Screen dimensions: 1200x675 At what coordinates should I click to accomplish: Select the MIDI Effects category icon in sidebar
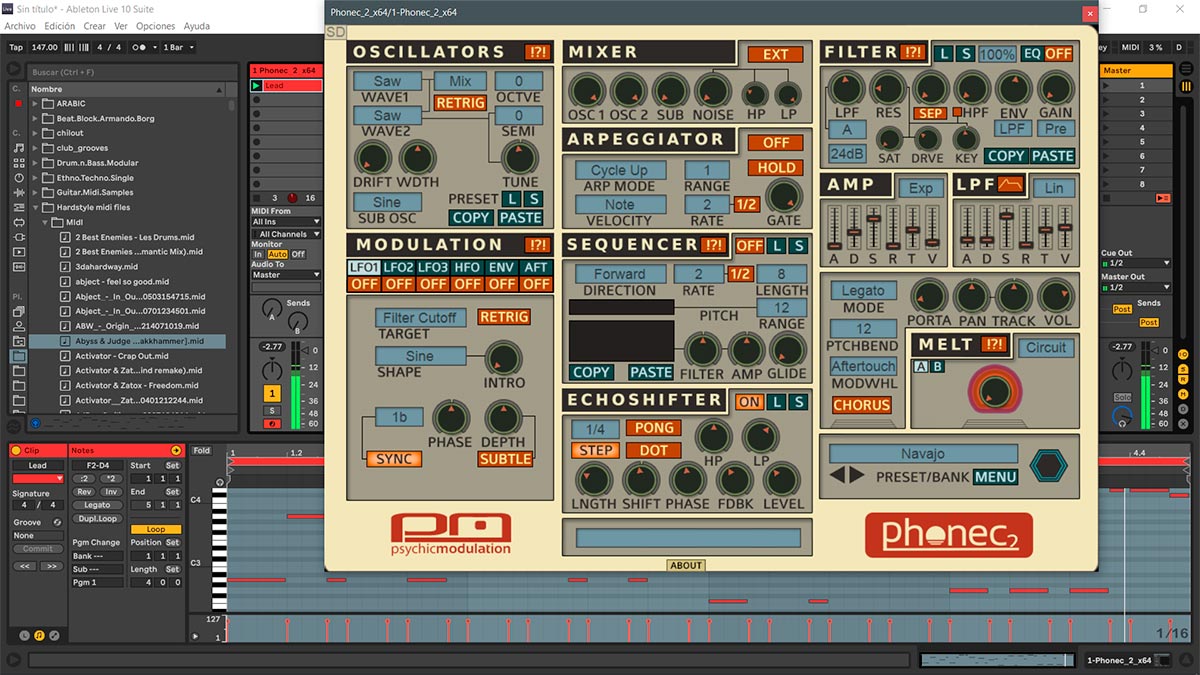pos(19,207)
